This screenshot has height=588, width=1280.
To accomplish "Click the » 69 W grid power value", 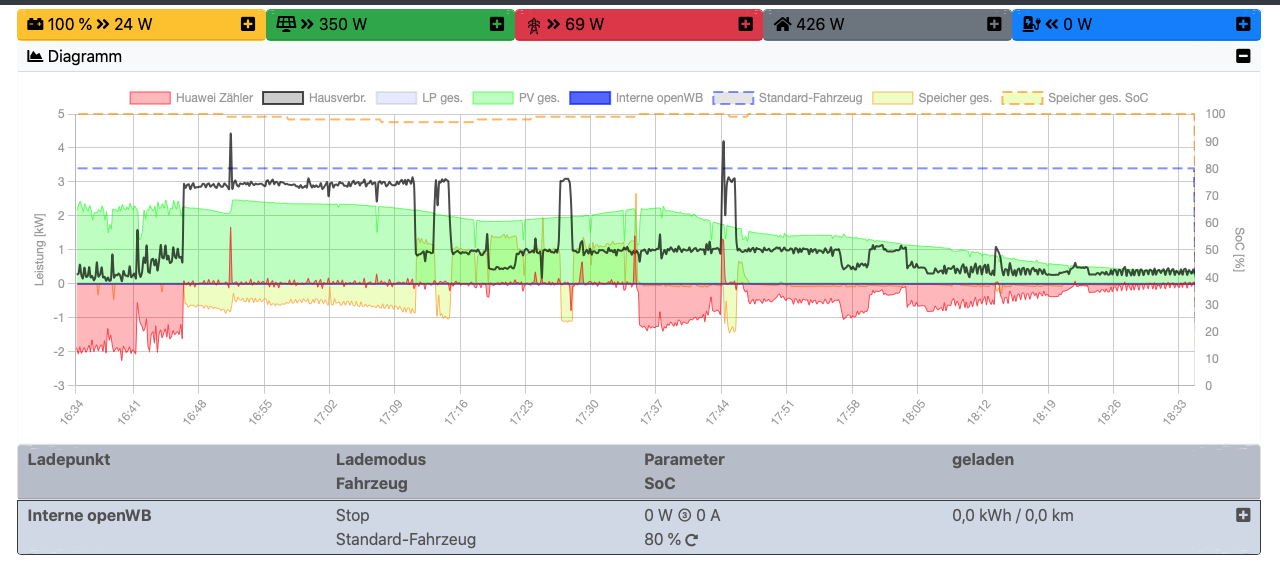I will (575, 24).
